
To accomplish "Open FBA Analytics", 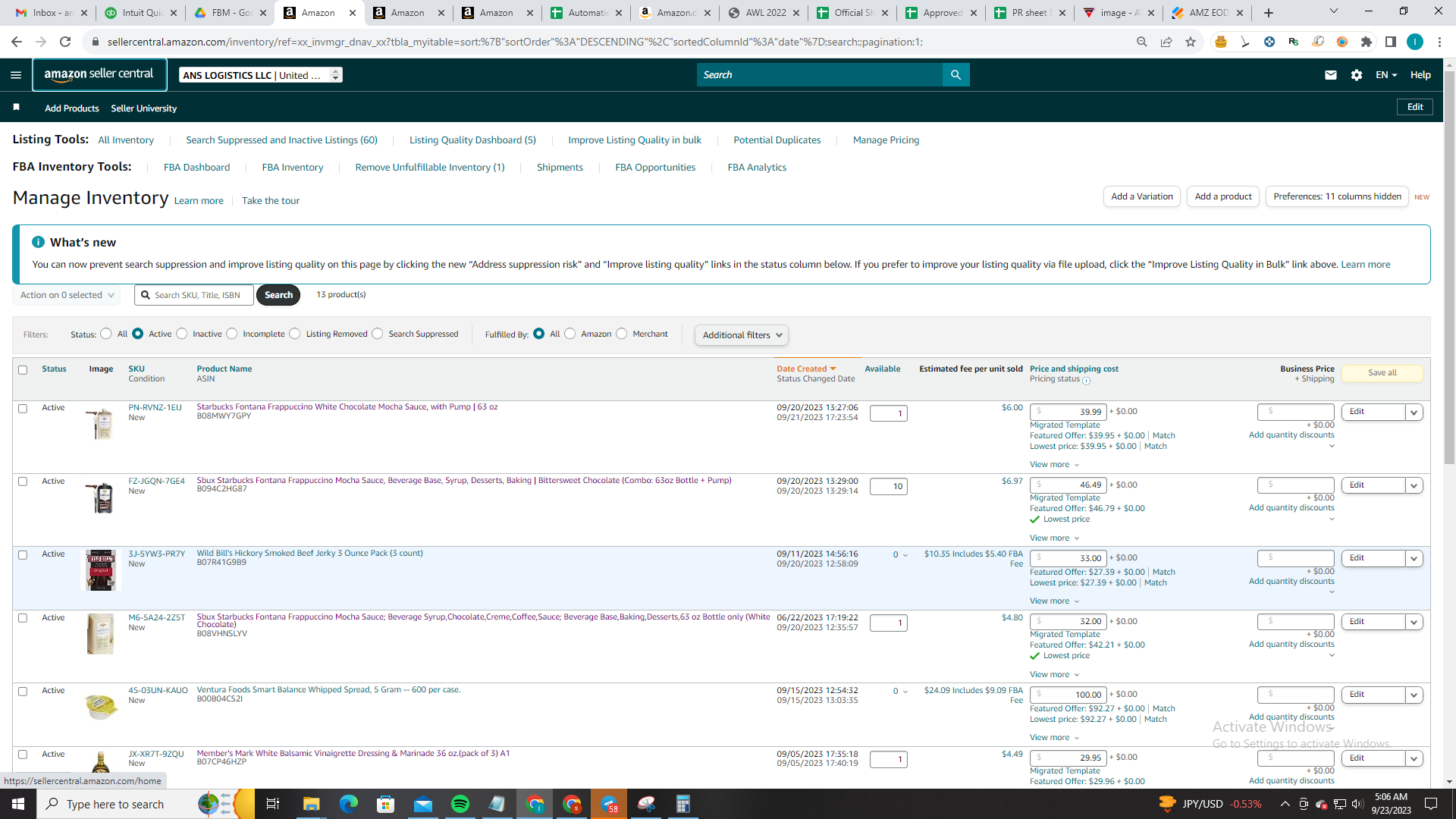I will click(x=757, y=168).
